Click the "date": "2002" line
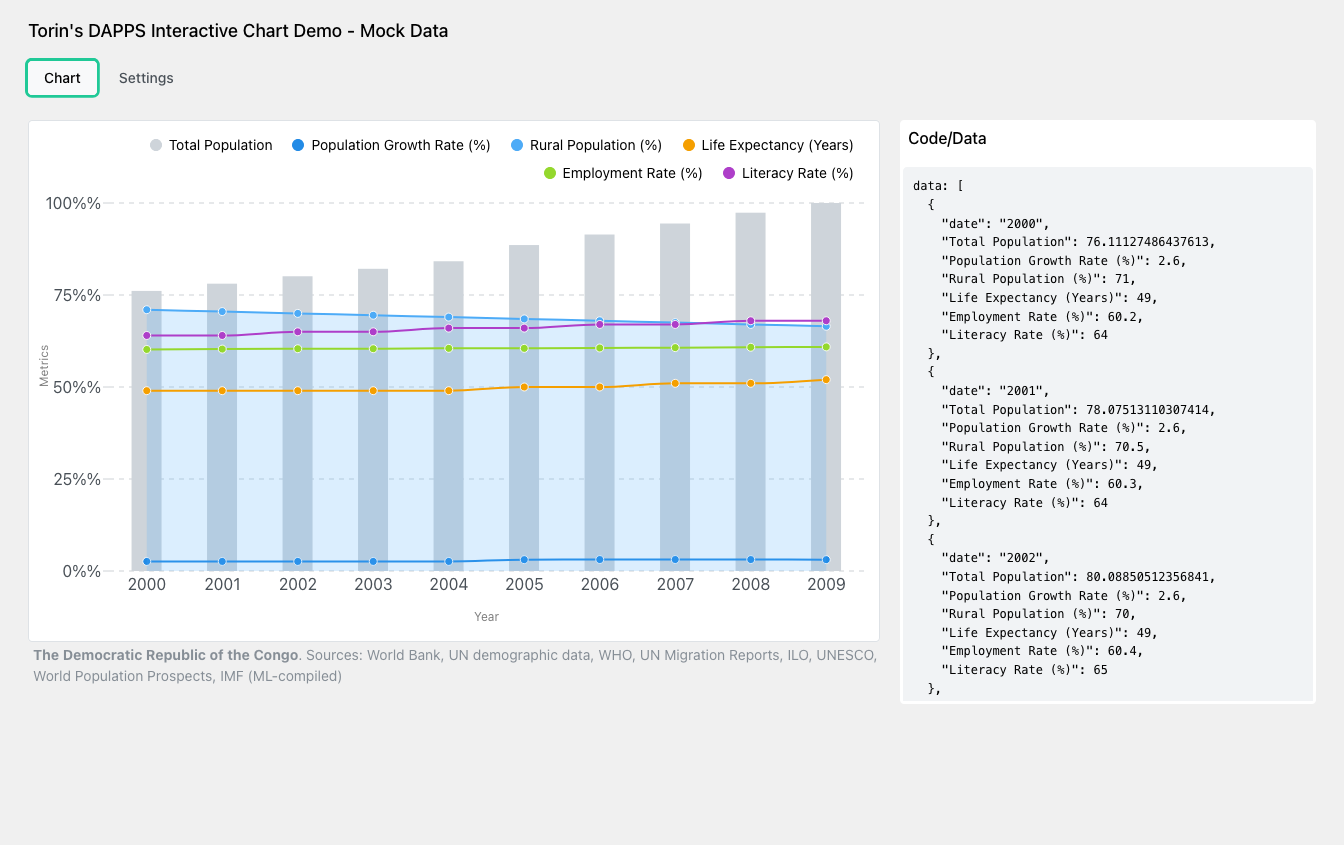The image size is (1344, 845). 995,558
